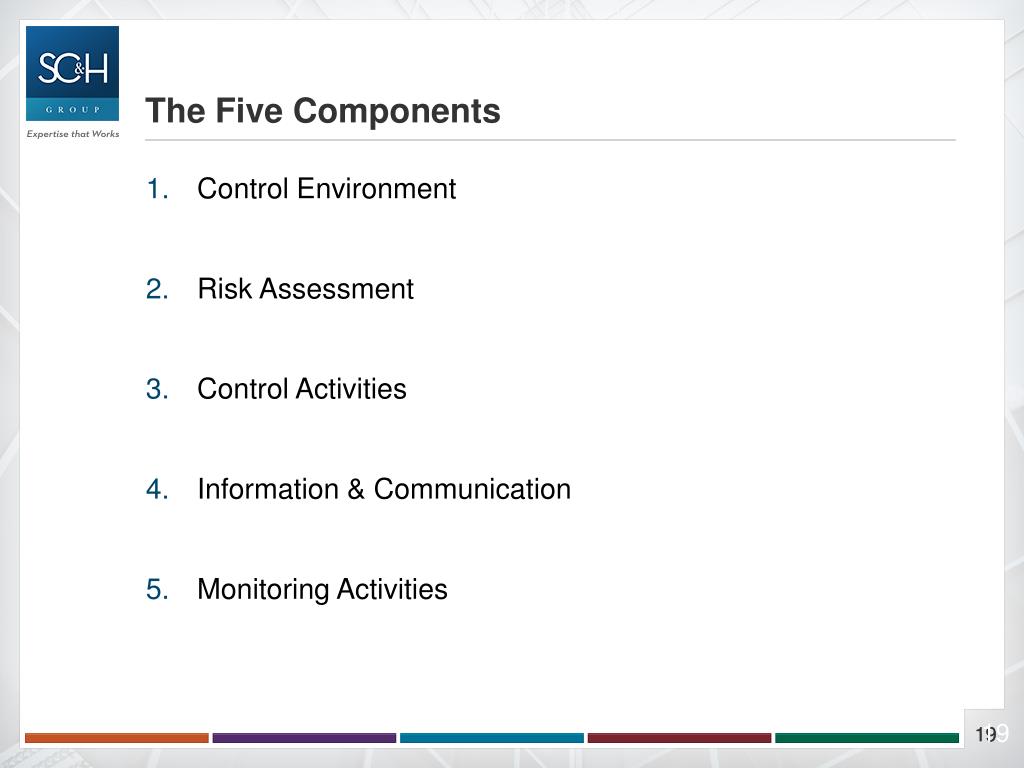Select the 'Risk Assessment' text
The image size is (1024, 768).
[x=305, y=289]
